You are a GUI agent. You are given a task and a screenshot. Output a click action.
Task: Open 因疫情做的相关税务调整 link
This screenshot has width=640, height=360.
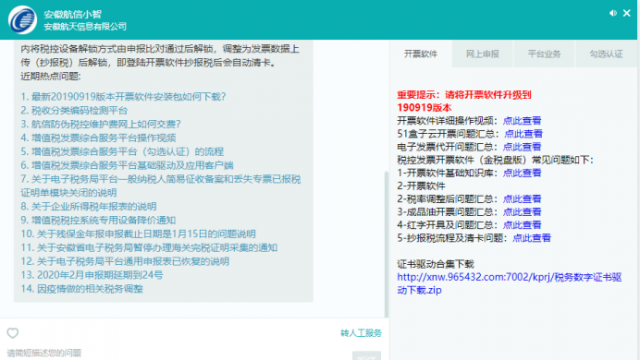82,289
